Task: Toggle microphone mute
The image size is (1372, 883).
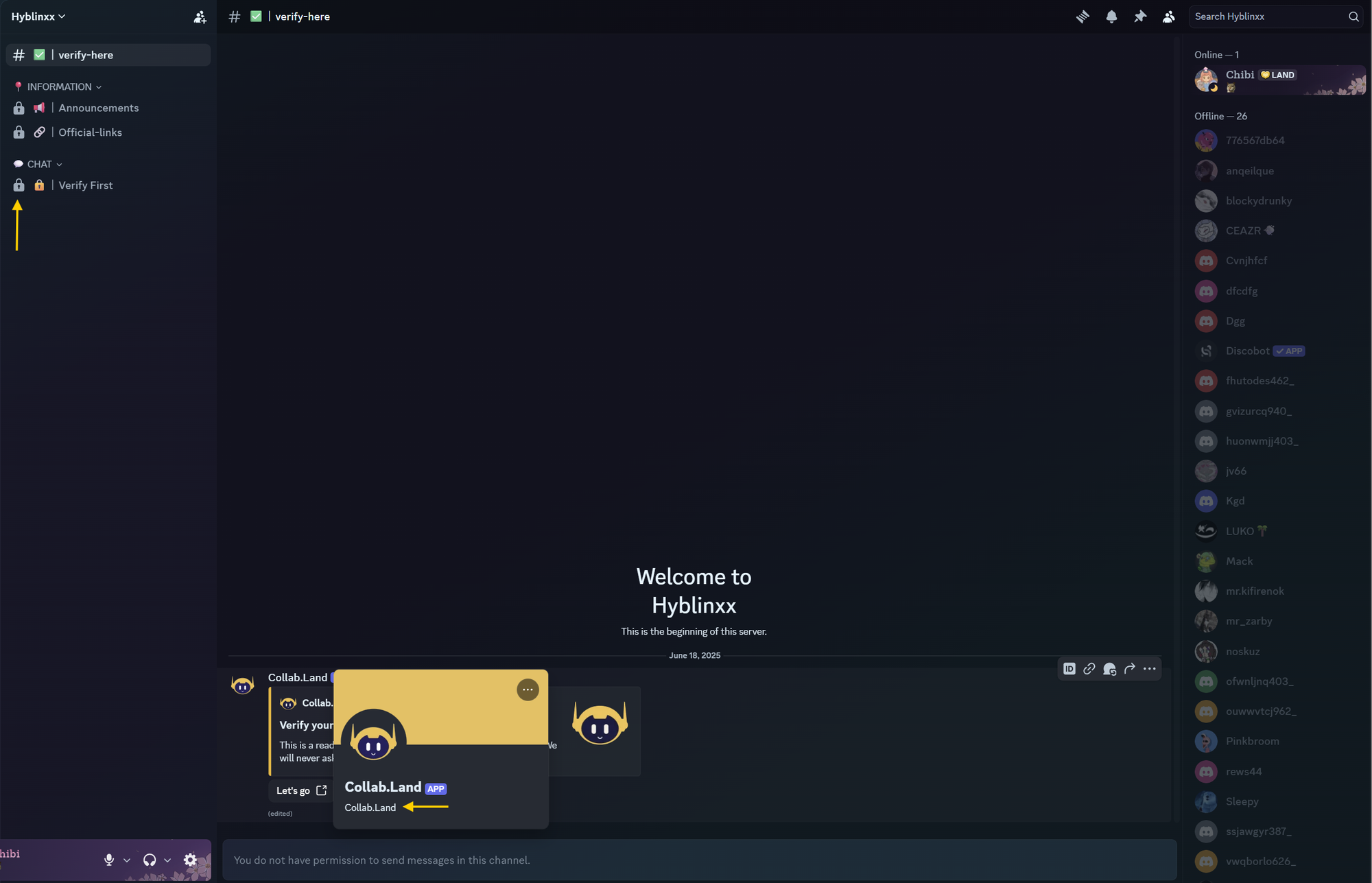Action: point(108,860)
